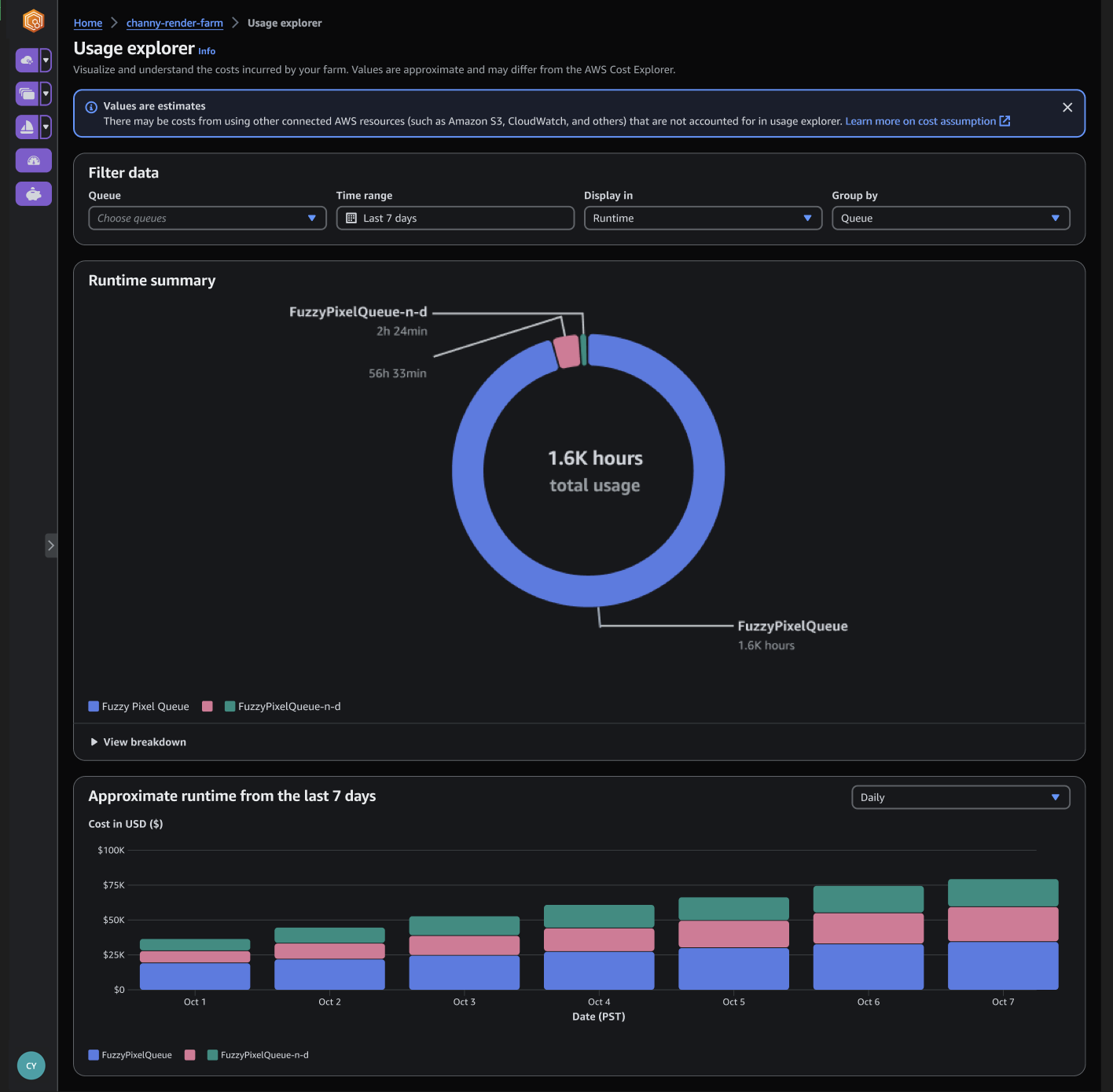Go to Home breadcrumb link
The height and width of the screenshot is (1092, 1113).
tap(88, 23)
